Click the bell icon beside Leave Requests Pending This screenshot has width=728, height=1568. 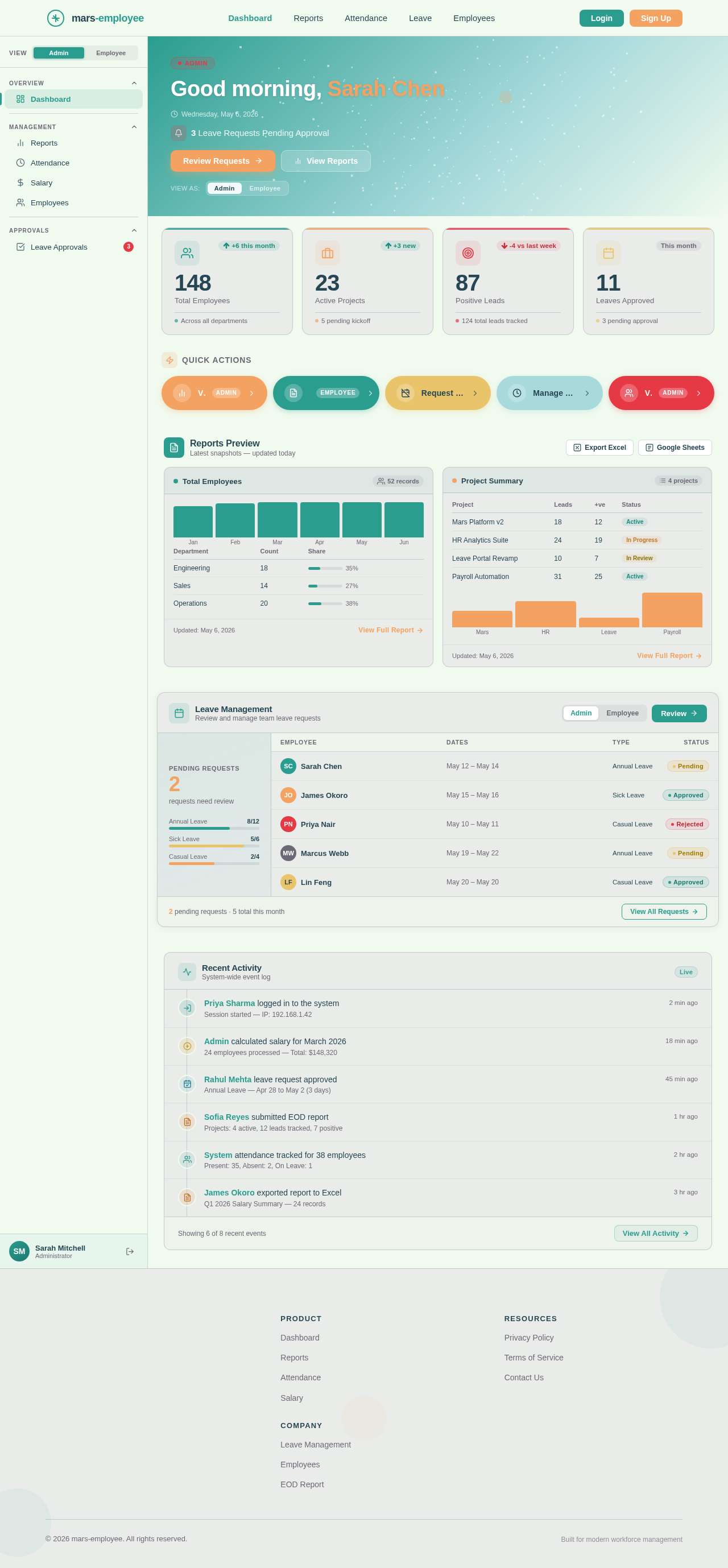(179, 133)
